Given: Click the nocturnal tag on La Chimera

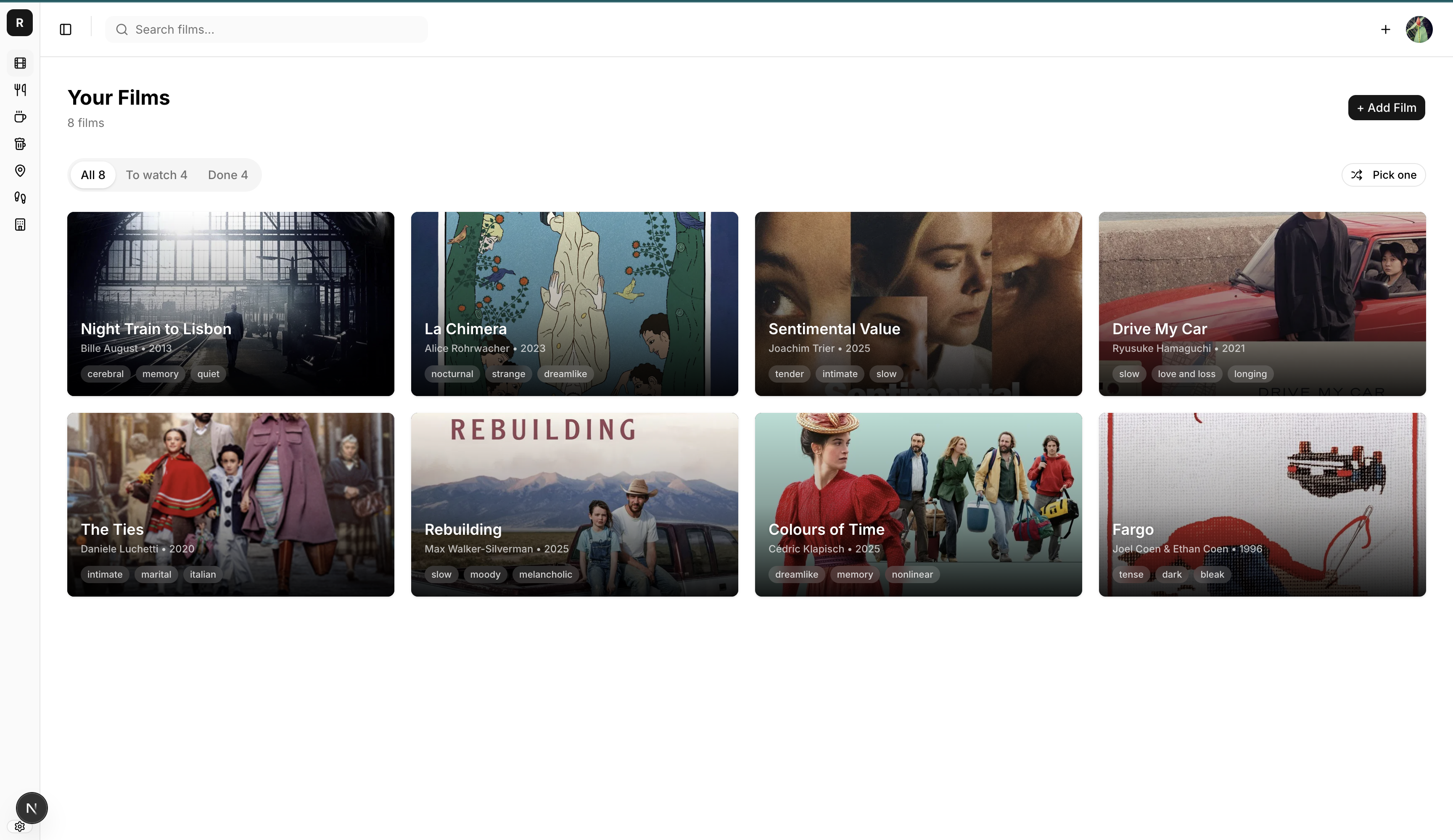Looking at the screenshot, I should tap(452, 374).
